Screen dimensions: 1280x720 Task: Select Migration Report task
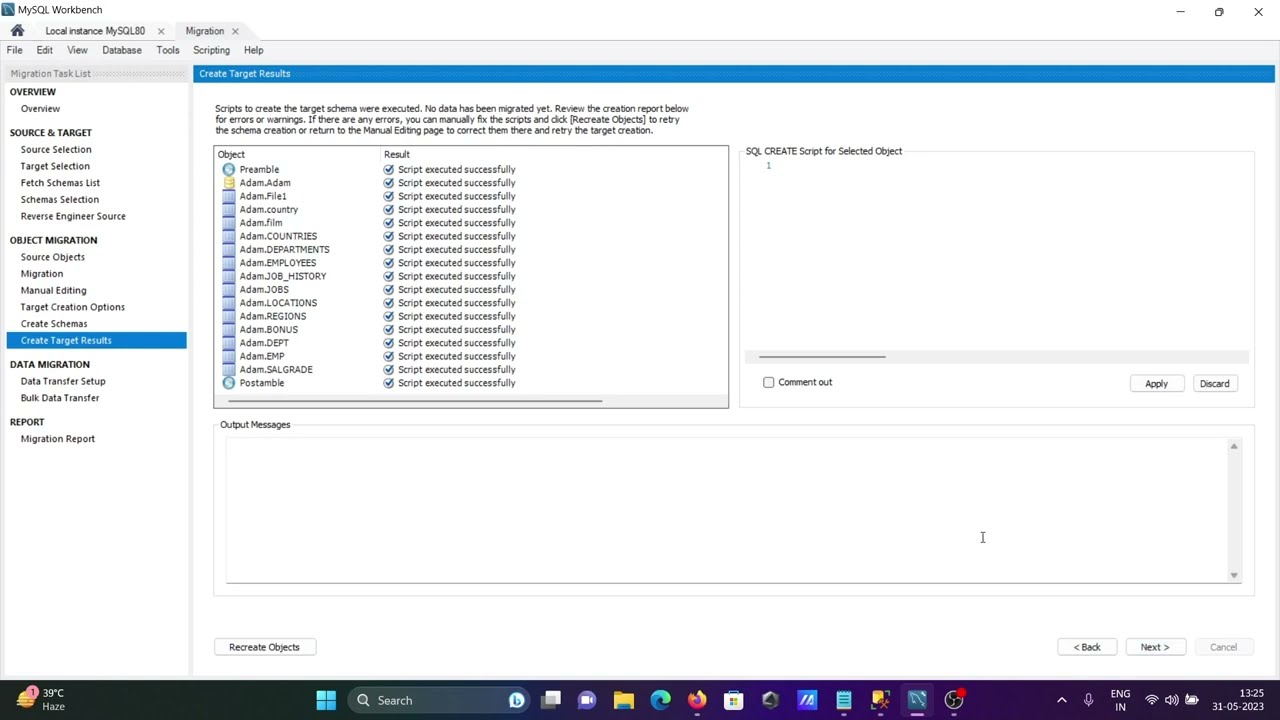58,439
